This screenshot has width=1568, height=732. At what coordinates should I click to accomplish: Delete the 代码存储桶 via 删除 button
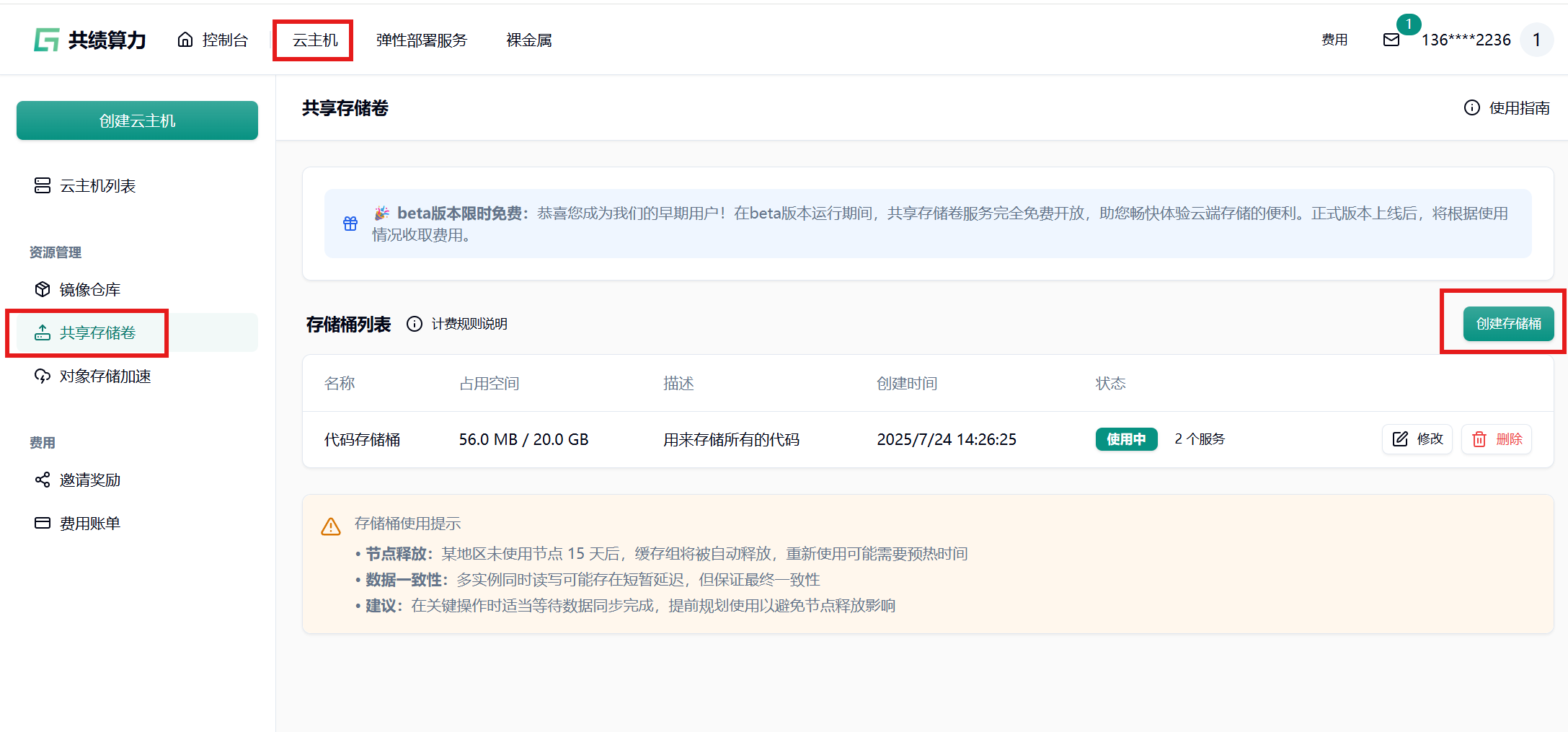point(1497,439)
